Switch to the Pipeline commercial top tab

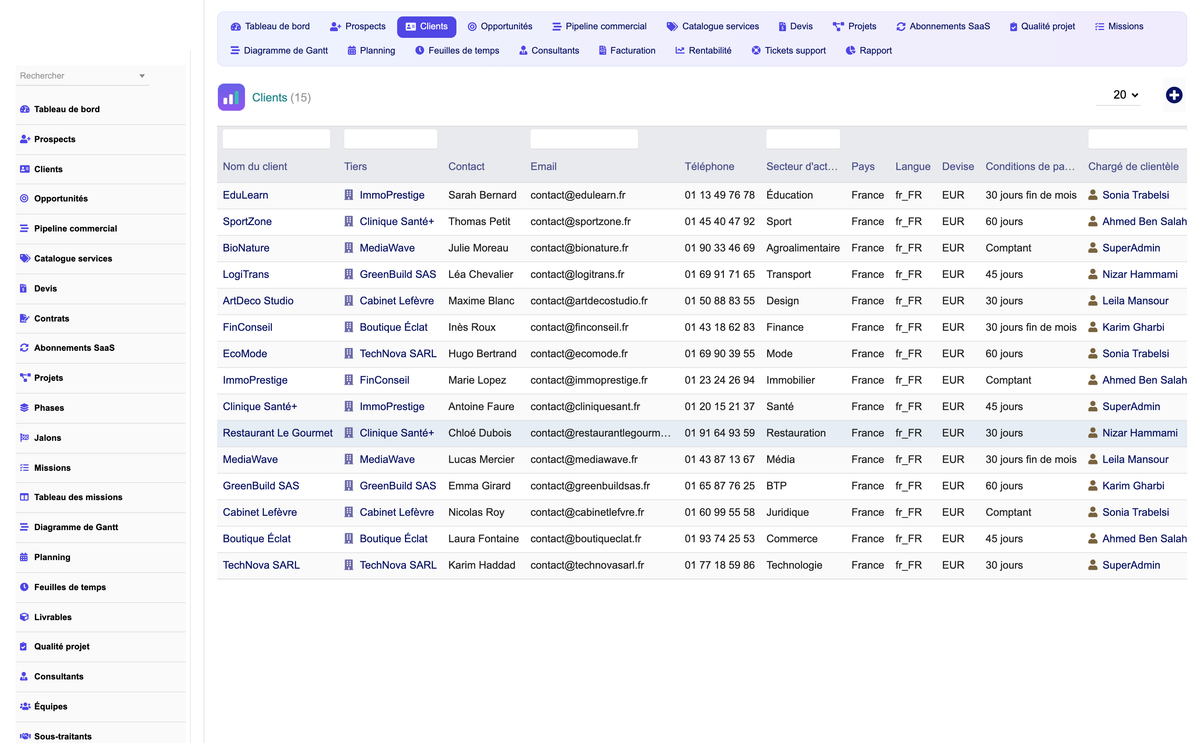(599, 26)
